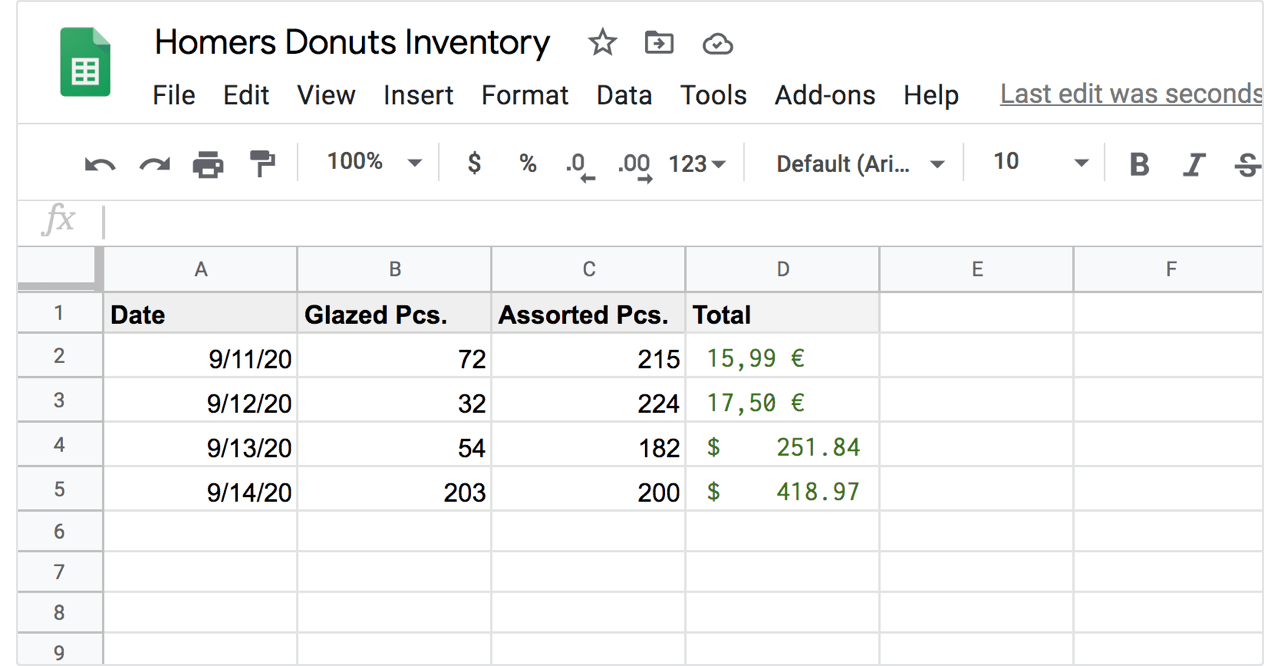Click the Redo arrow
This screenshot has width=1280, height=666.
click(154, 164)
